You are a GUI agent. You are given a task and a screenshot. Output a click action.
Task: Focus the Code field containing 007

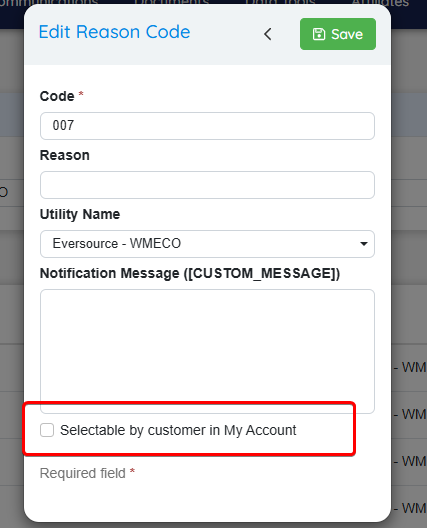207,126
